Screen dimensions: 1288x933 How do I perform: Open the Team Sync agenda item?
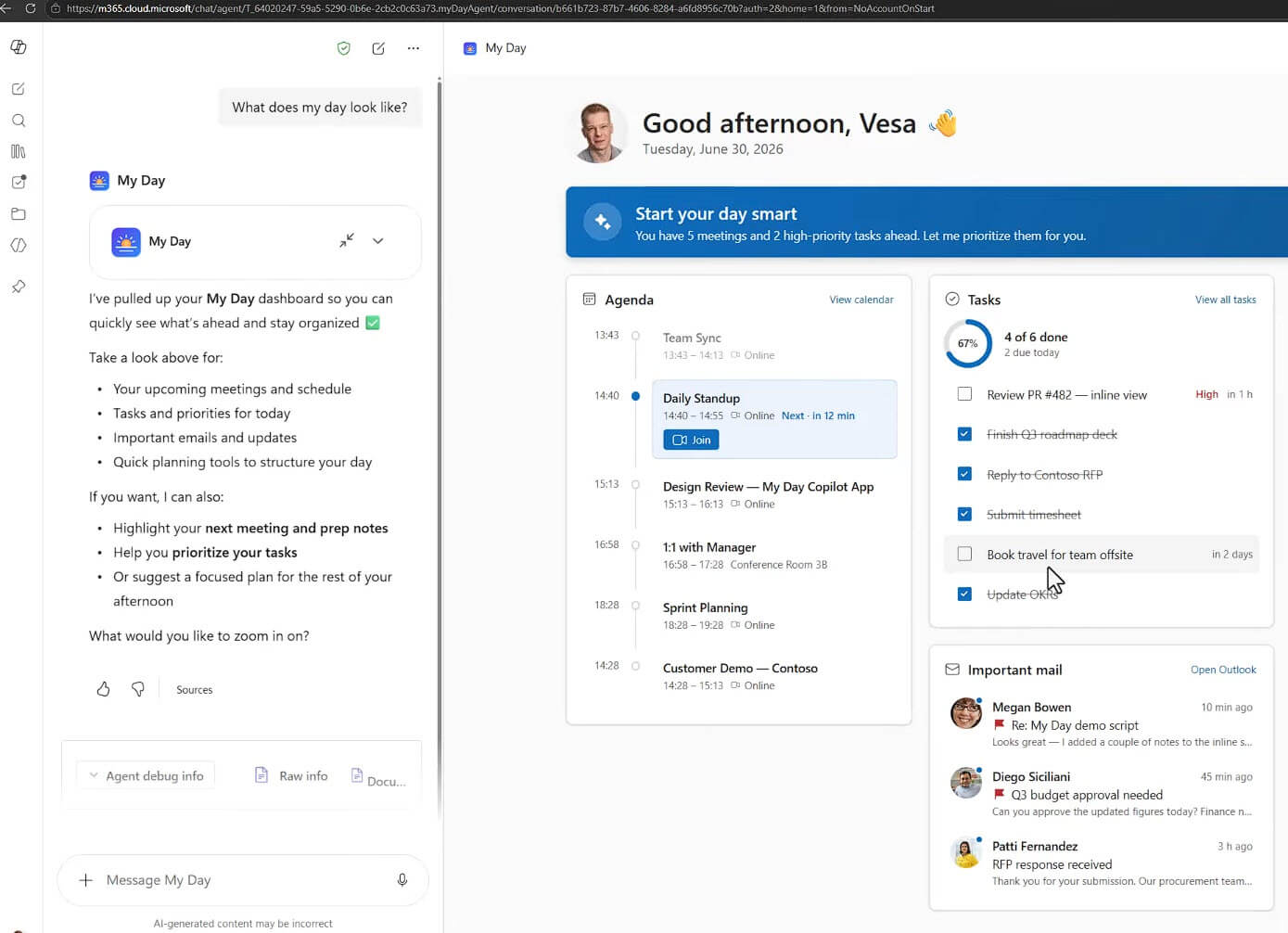775,345
